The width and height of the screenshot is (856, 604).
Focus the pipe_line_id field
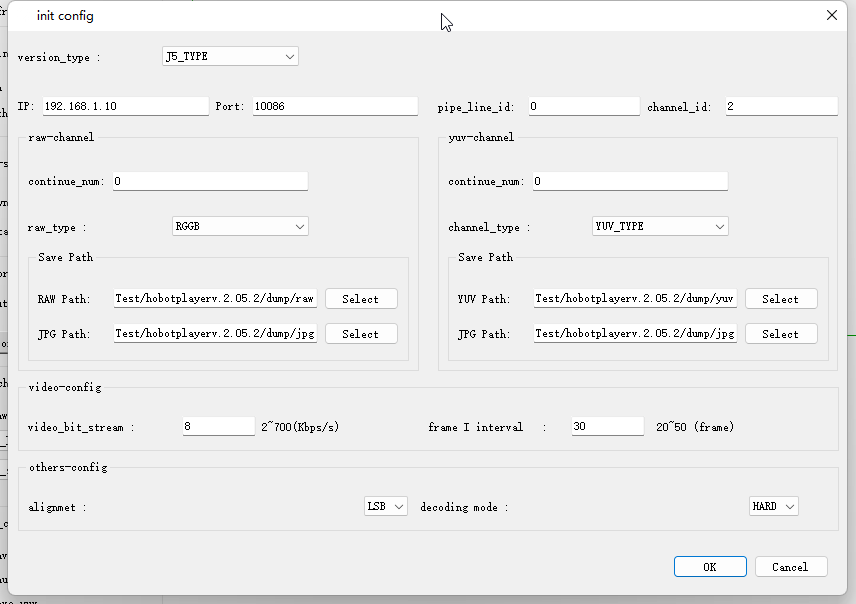coord(583,106)
